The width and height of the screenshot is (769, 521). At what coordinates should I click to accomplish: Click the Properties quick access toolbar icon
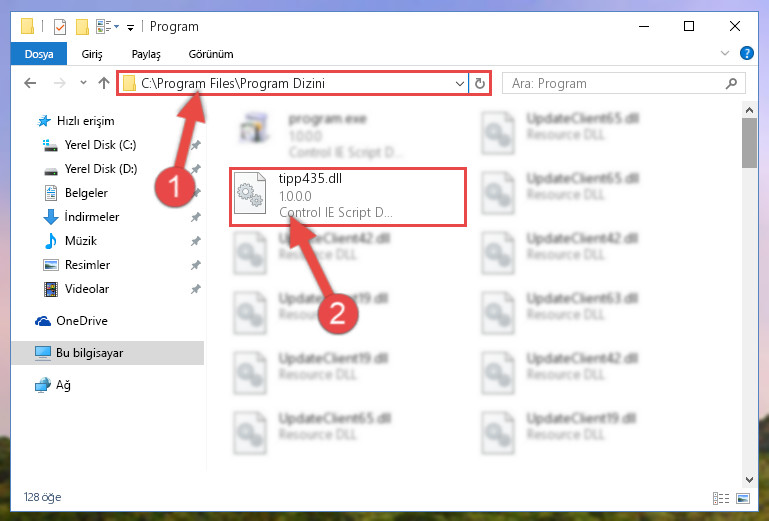click(x=60, y=26)
